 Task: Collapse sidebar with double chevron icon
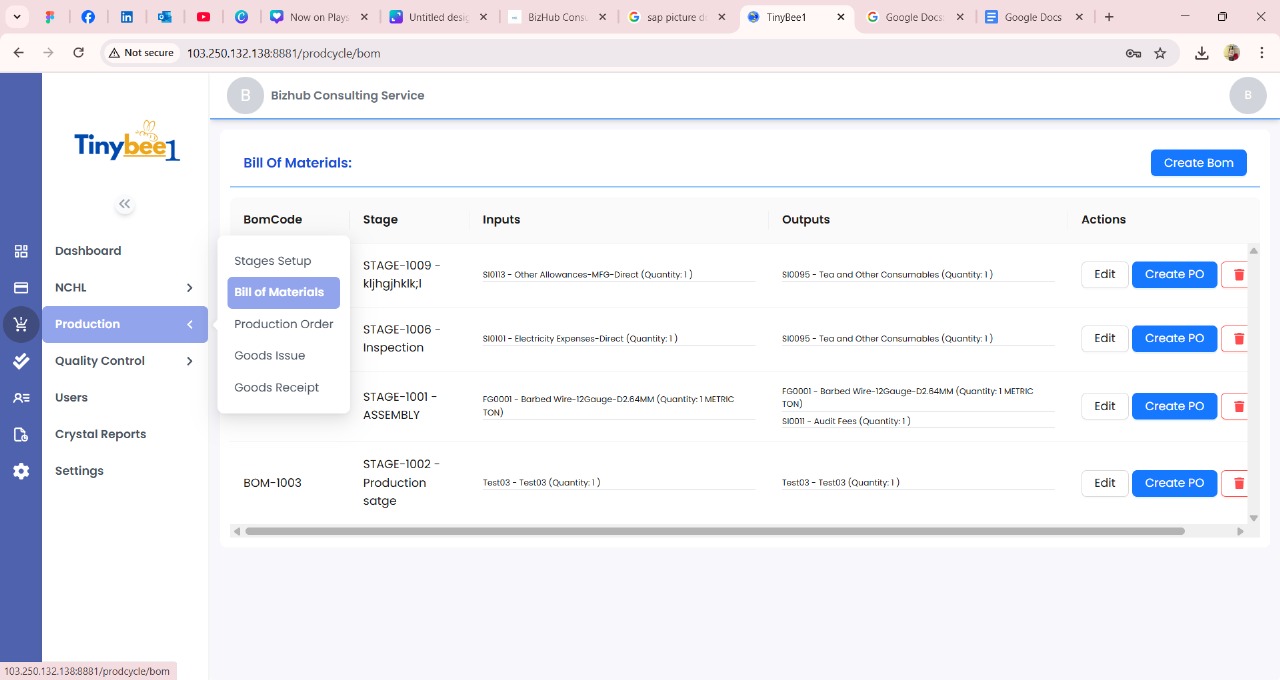[x=124, y=204]
